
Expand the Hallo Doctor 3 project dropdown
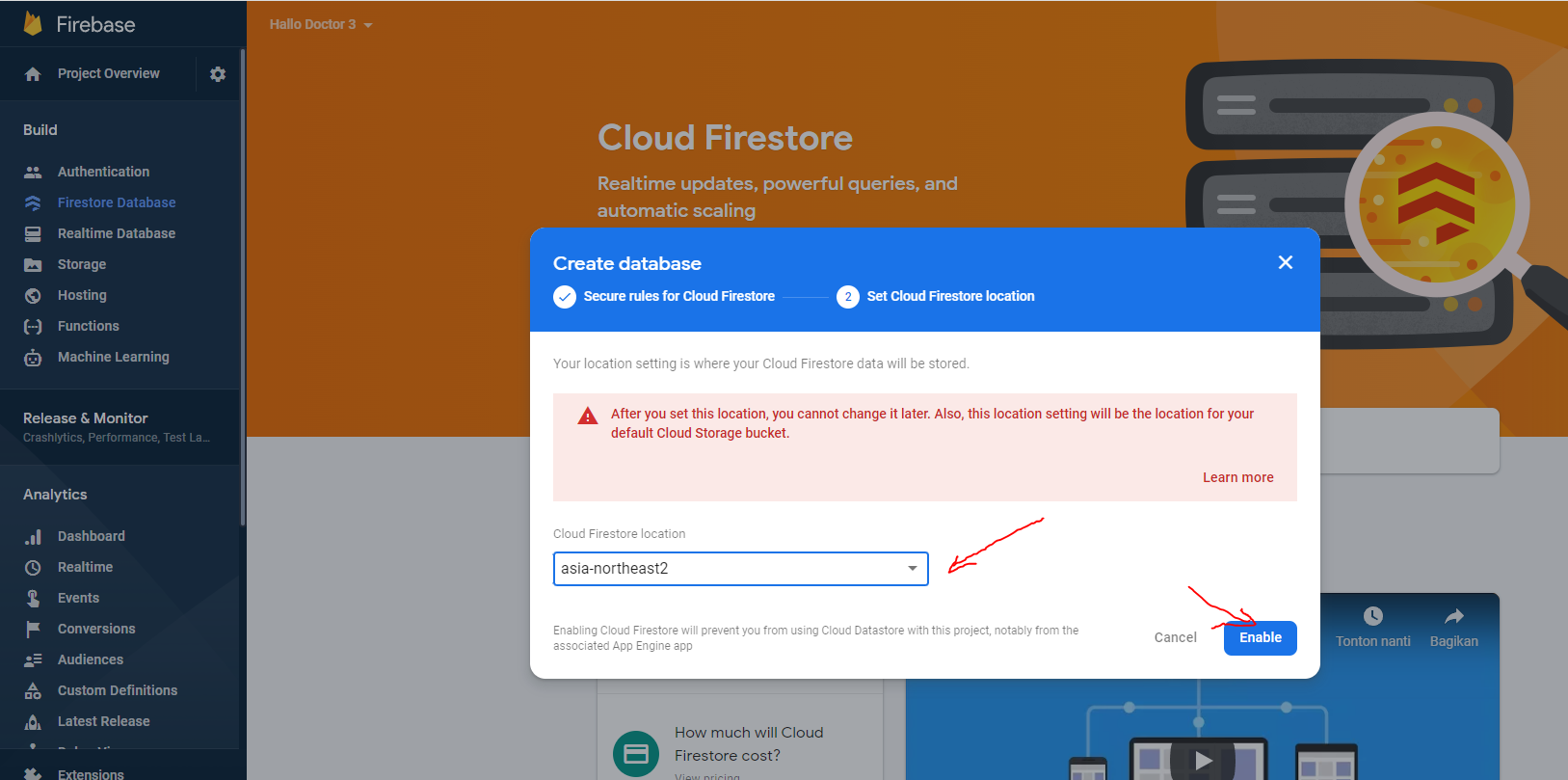pos(321,24)
